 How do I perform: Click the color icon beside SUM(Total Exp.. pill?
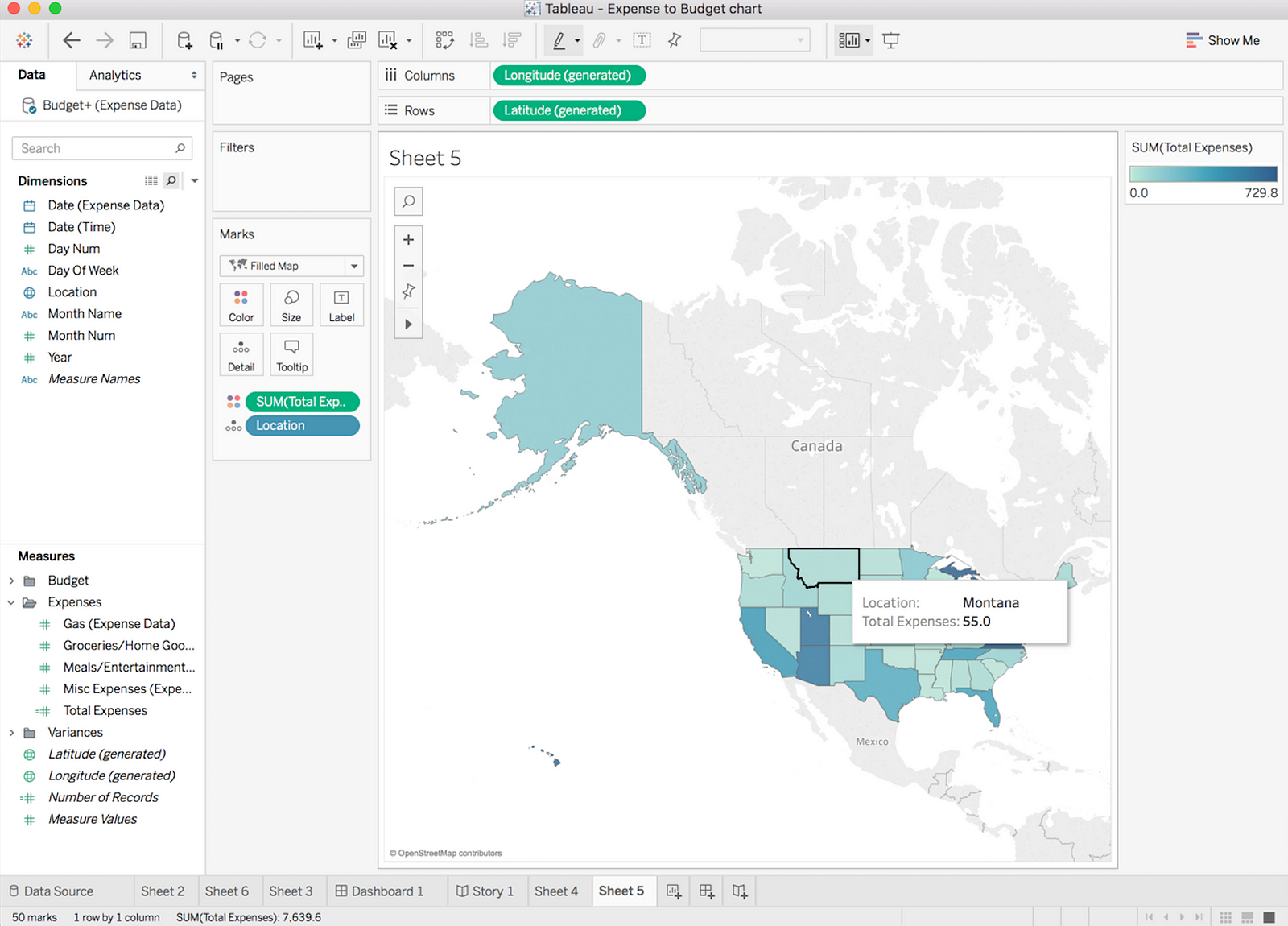pyautogui.click(x=233, y=402)
